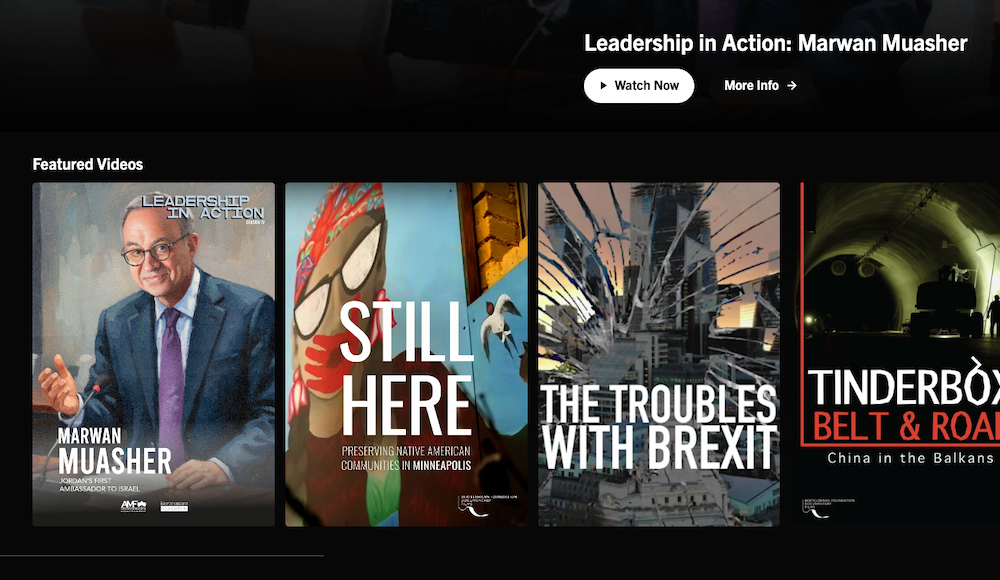Viewport: 1000px width, 580px height.
Task: Click the Leadership in Action logo on the poster
Action: coord(203,209)
